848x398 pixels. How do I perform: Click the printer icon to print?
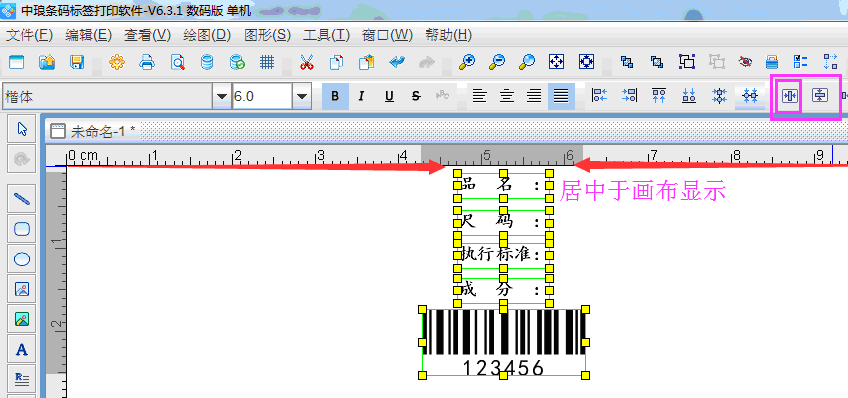pos(147,63)
